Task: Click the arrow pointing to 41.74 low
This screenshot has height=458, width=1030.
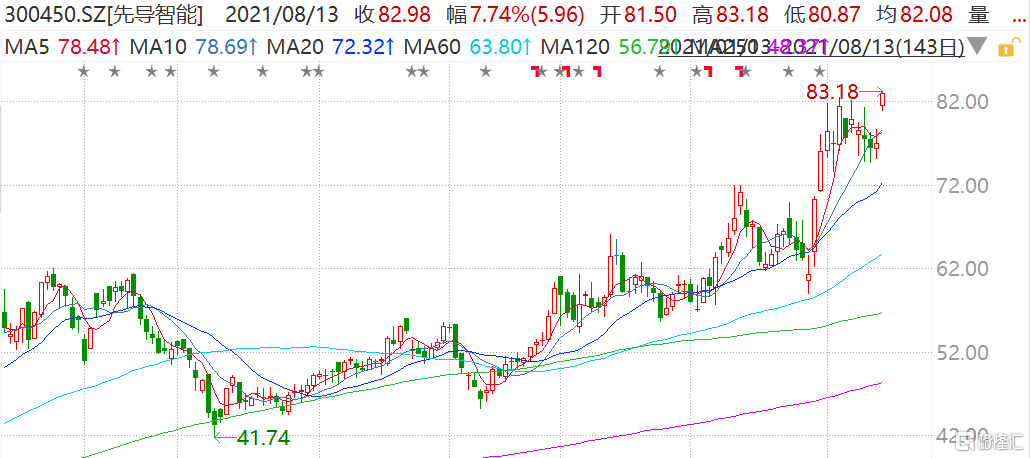Action: click(x=227, y=436)
